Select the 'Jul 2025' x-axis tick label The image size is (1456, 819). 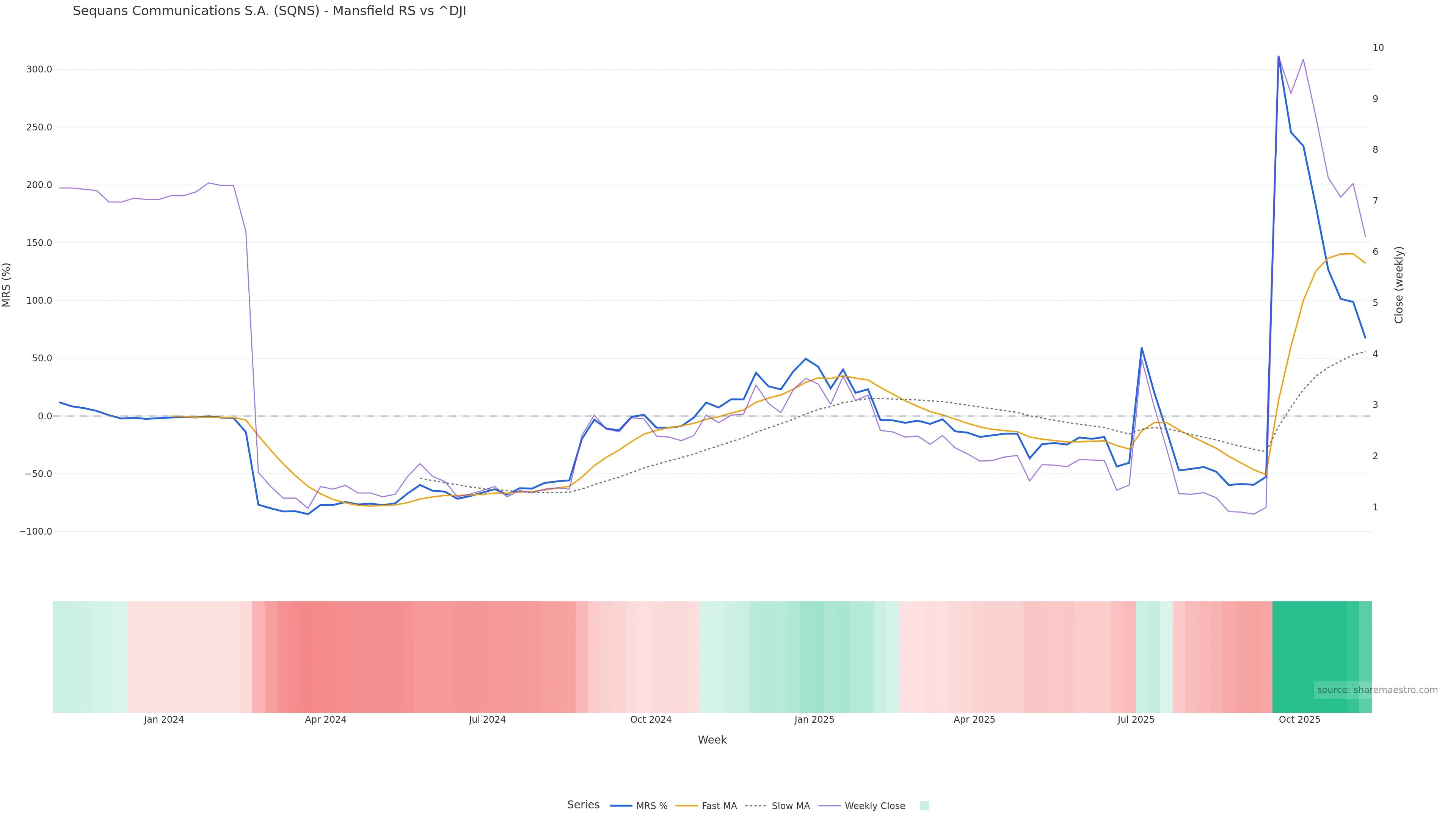pyautogui.click(x=1136, y=720)
